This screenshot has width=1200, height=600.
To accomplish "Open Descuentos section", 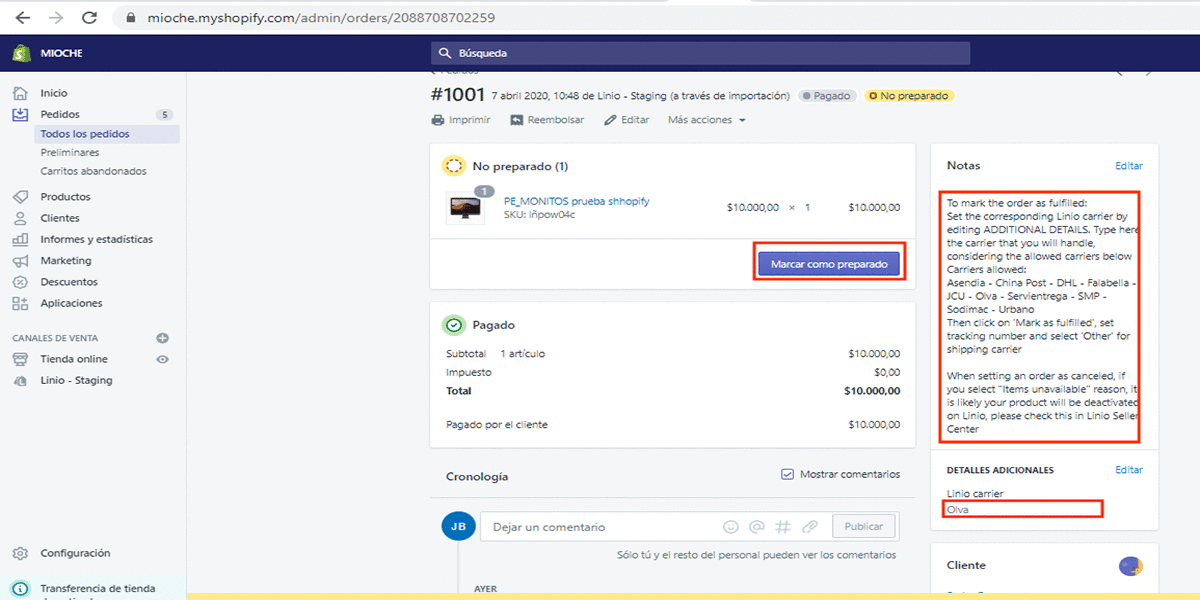I will (69, 282).
